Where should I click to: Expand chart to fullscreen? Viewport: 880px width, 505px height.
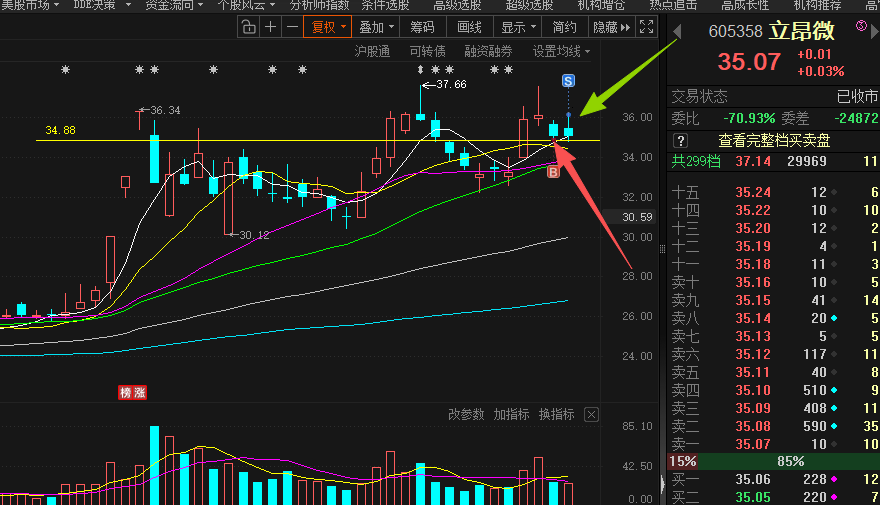[x=647, y=26]
